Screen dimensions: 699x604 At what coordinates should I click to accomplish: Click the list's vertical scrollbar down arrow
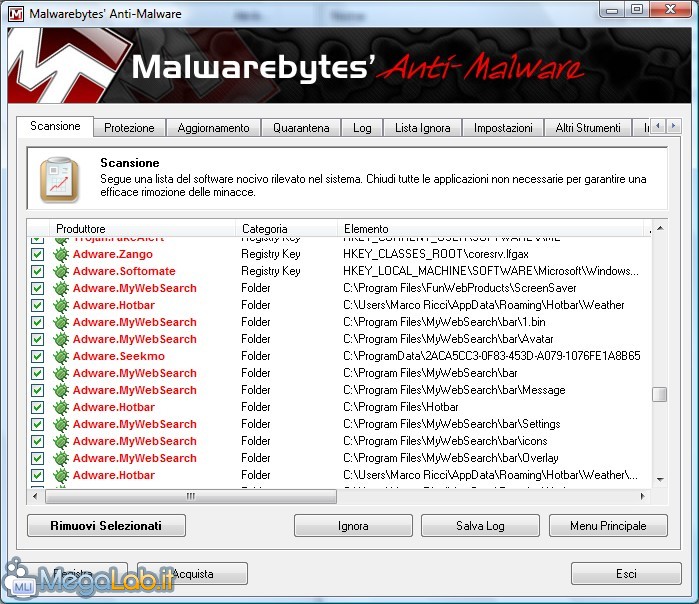[x=660, y=480]
